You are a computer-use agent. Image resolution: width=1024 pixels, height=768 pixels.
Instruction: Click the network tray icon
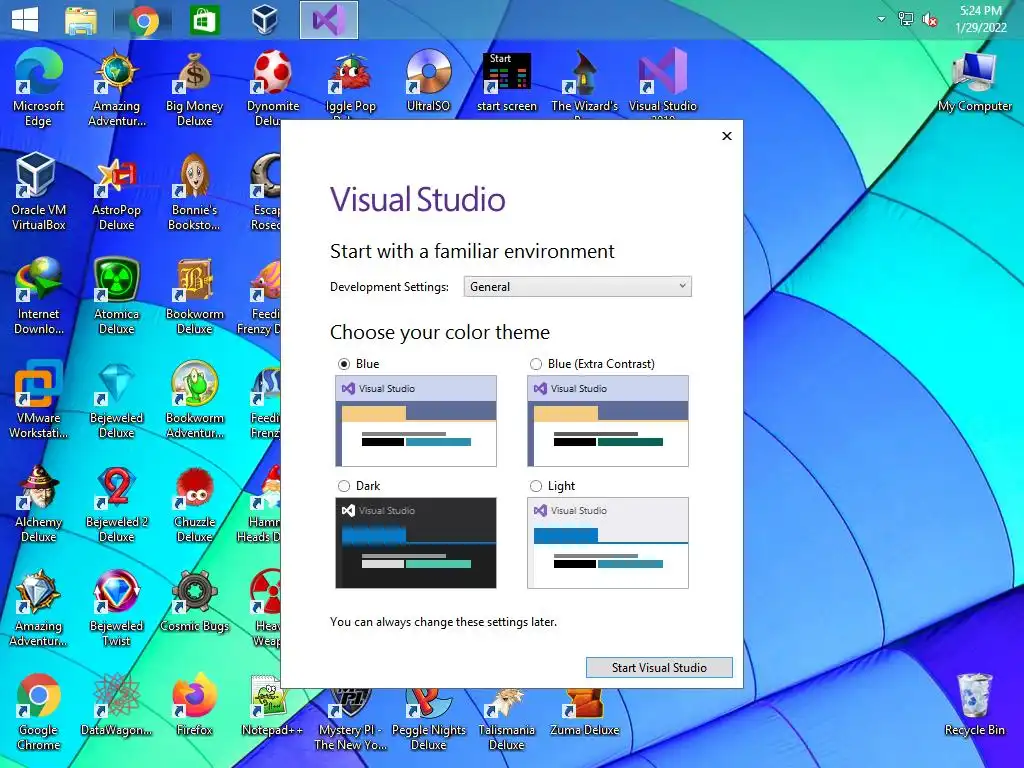tap(906, 20)
